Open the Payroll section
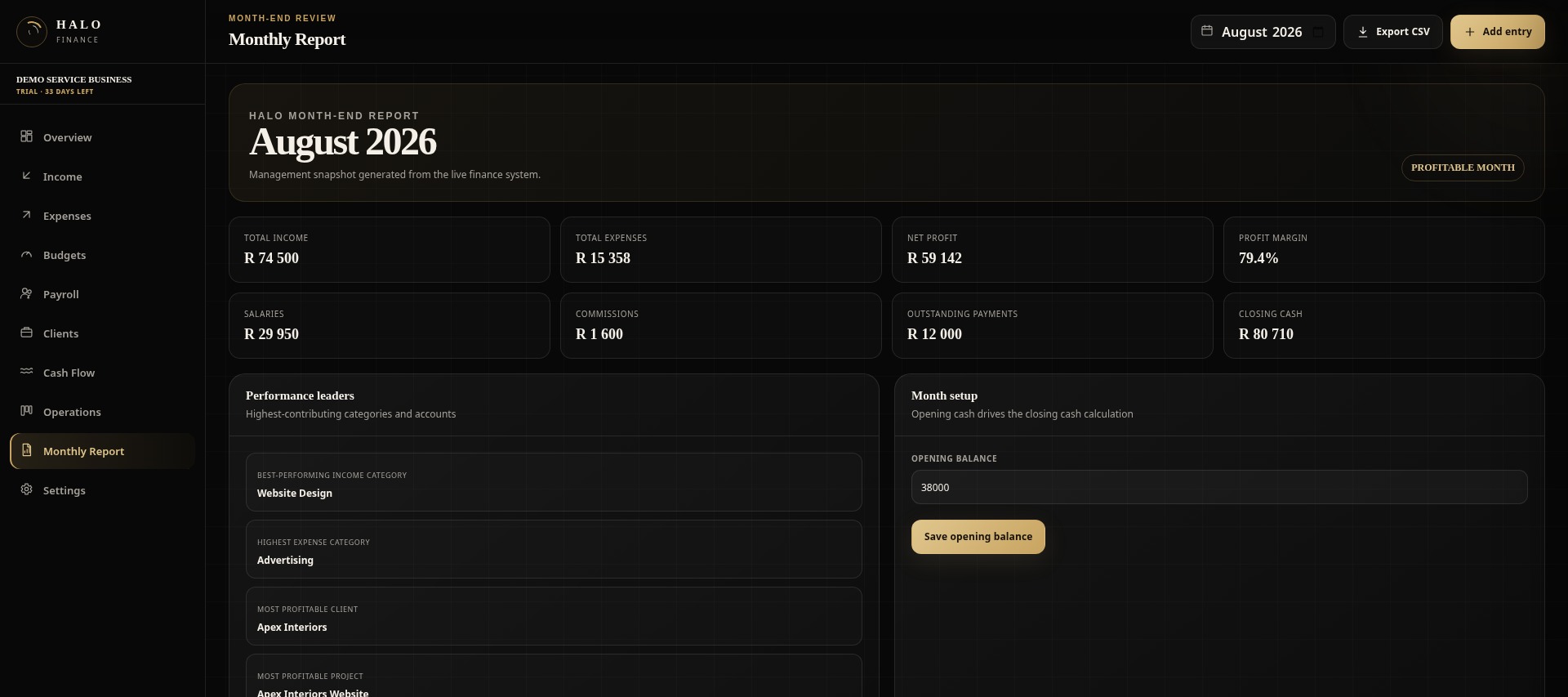The width and height of the screenshot is (1568, 697). 103,294
